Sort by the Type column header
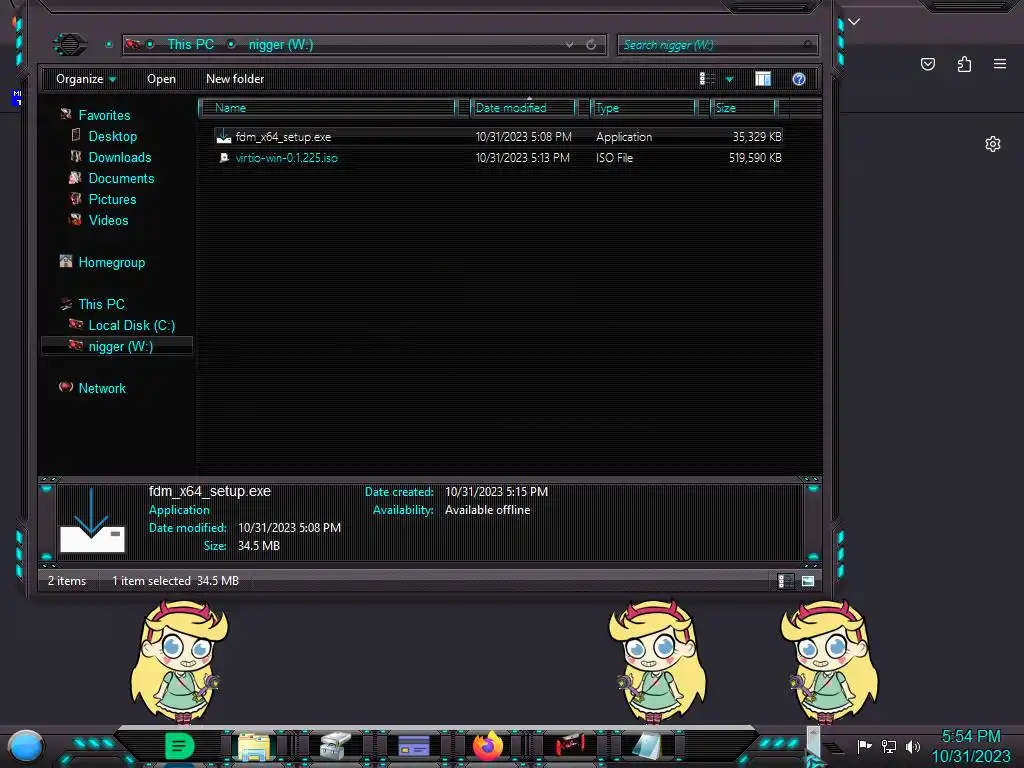This screenshot has width=1024, height=768. click(x=643, y=108)
